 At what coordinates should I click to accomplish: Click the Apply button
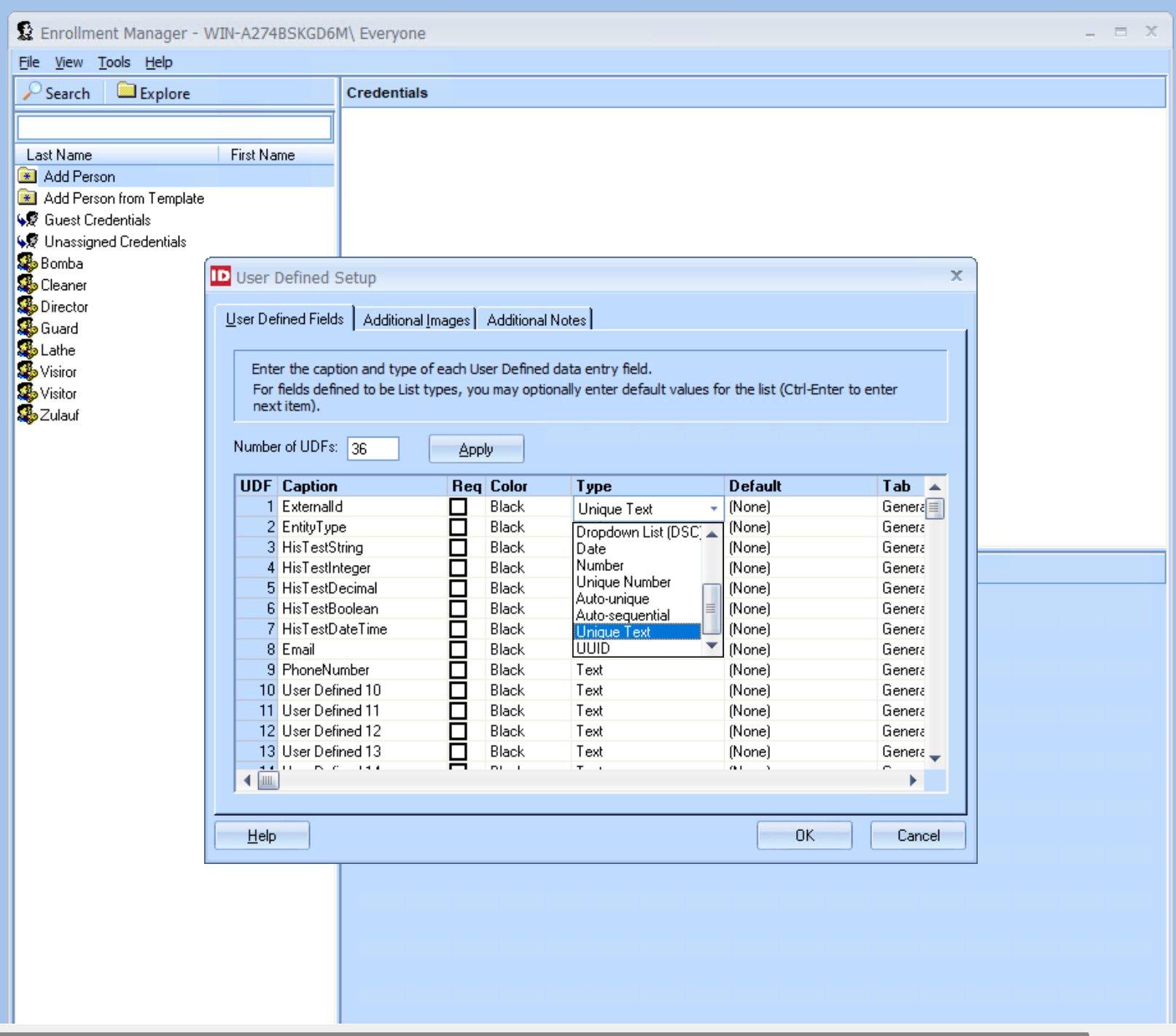[476, 449]
